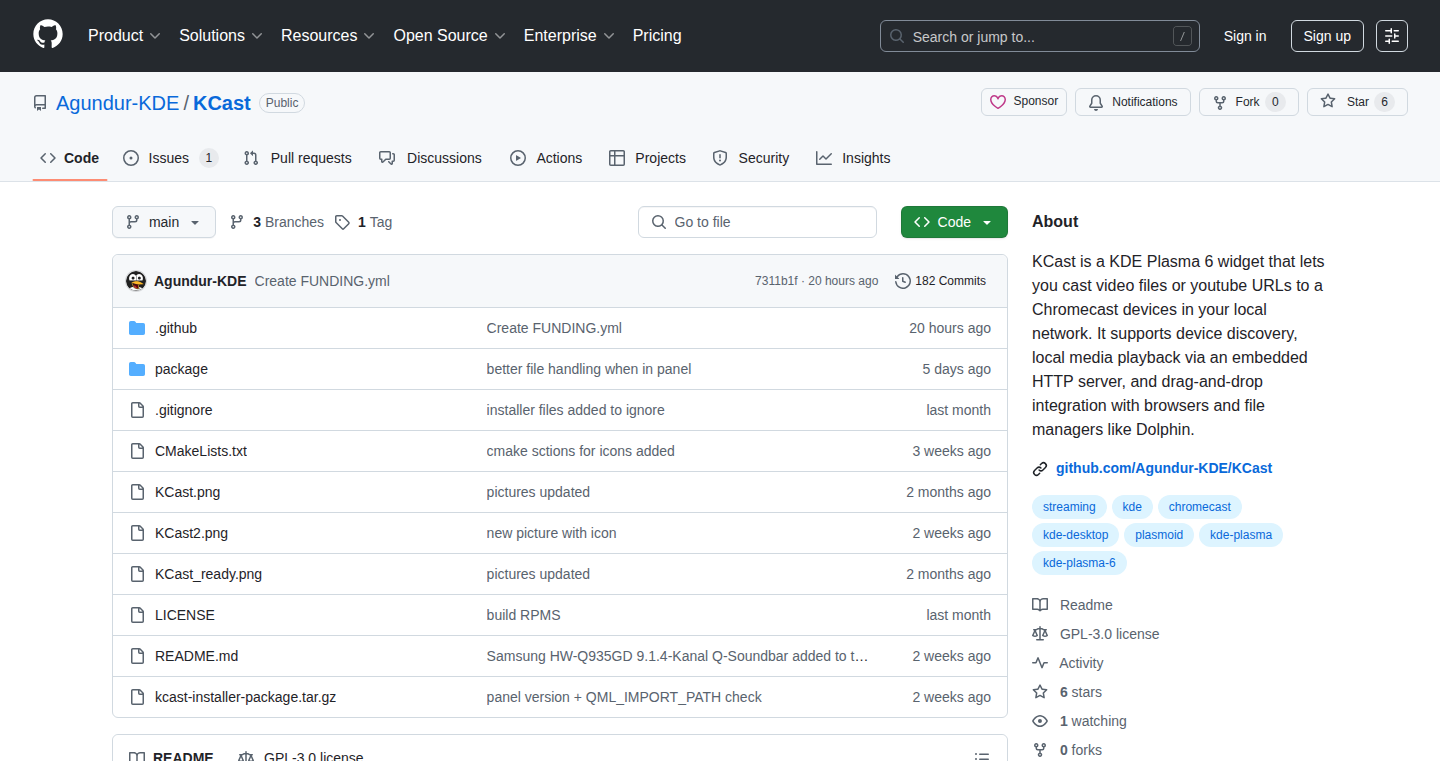Open the github.com/Agundur-KDE/KCast website link
Viewport: 1440px width, 761px height.
tap(1164, 468)
